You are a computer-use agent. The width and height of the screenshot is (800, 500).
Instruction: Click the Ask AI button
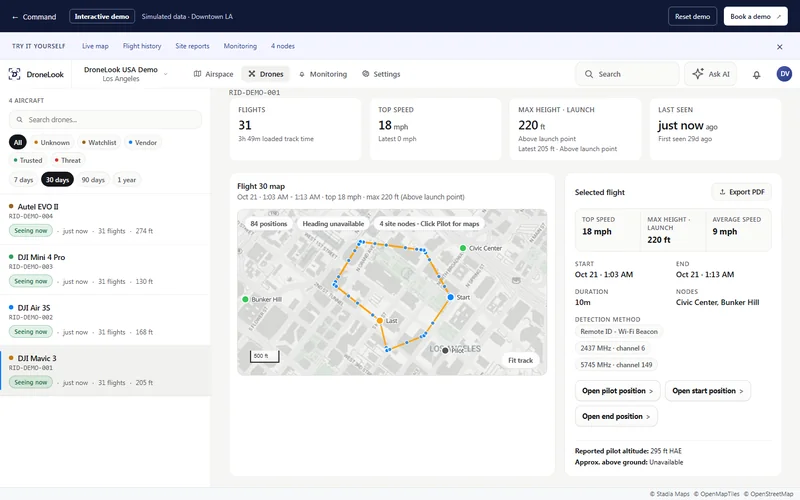(711, 74)
